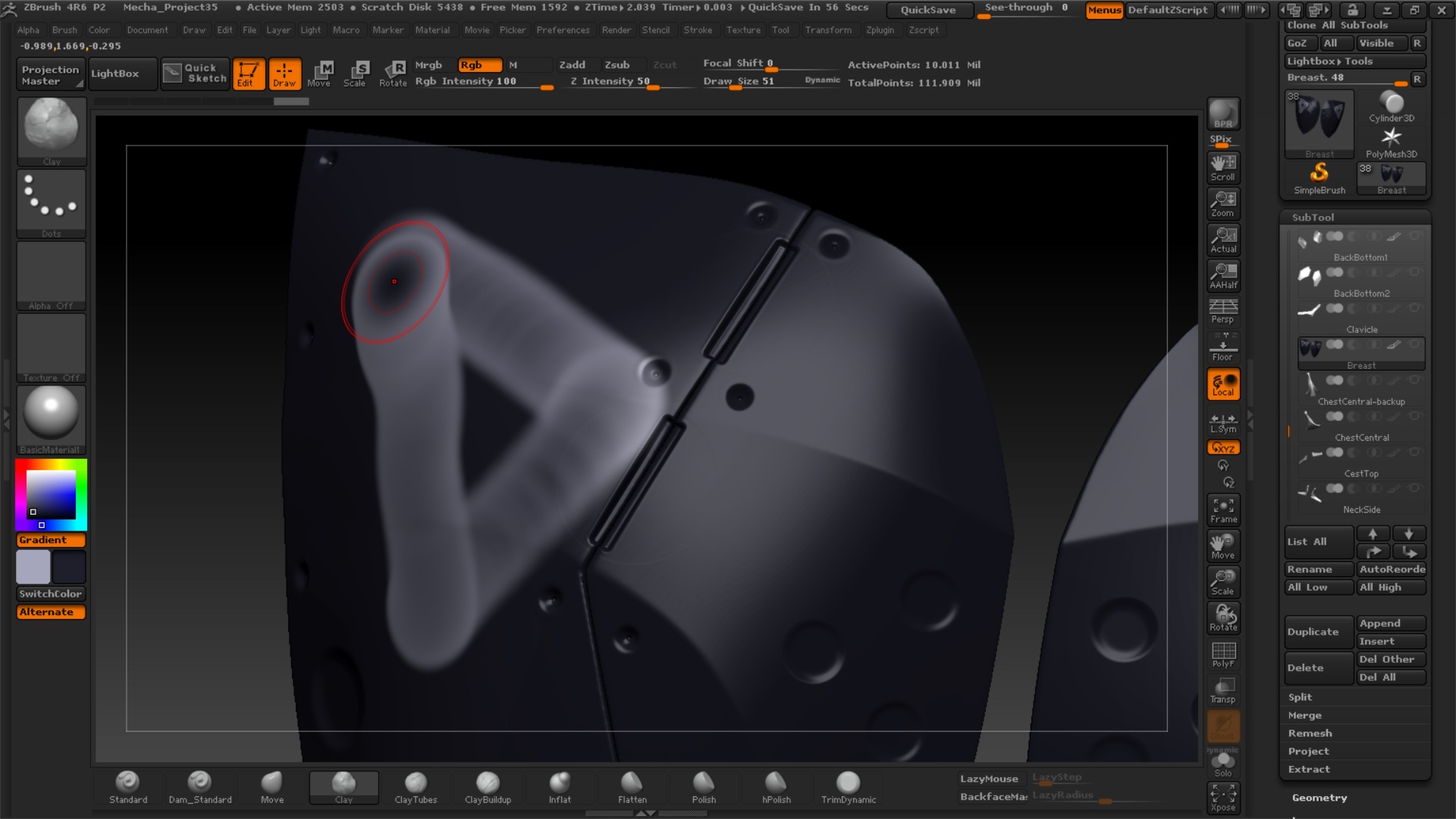Select the Clavicle subtool

[x=1361, y=318]
